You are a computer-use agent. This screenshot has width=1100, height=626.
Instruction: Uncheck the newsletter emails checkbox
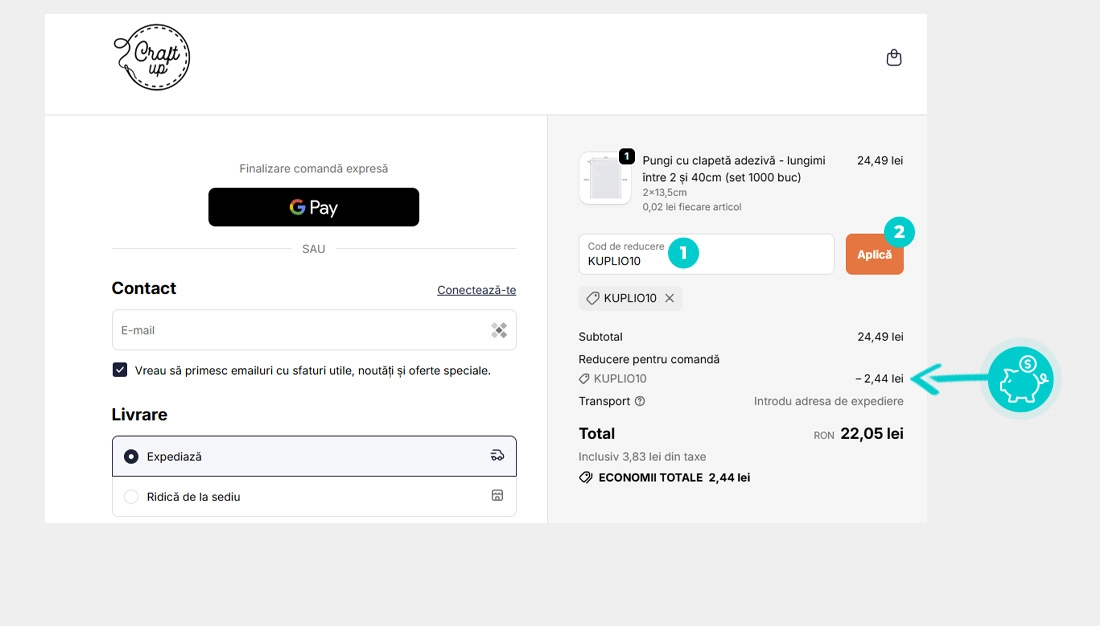click(x=120, y=370)
